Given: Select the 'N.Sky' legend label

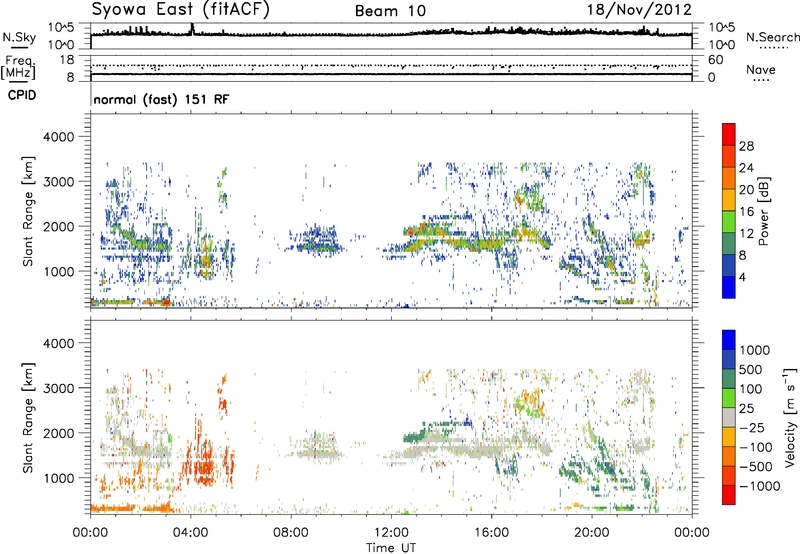Looking at the screenshot, I should click(19, 37).
